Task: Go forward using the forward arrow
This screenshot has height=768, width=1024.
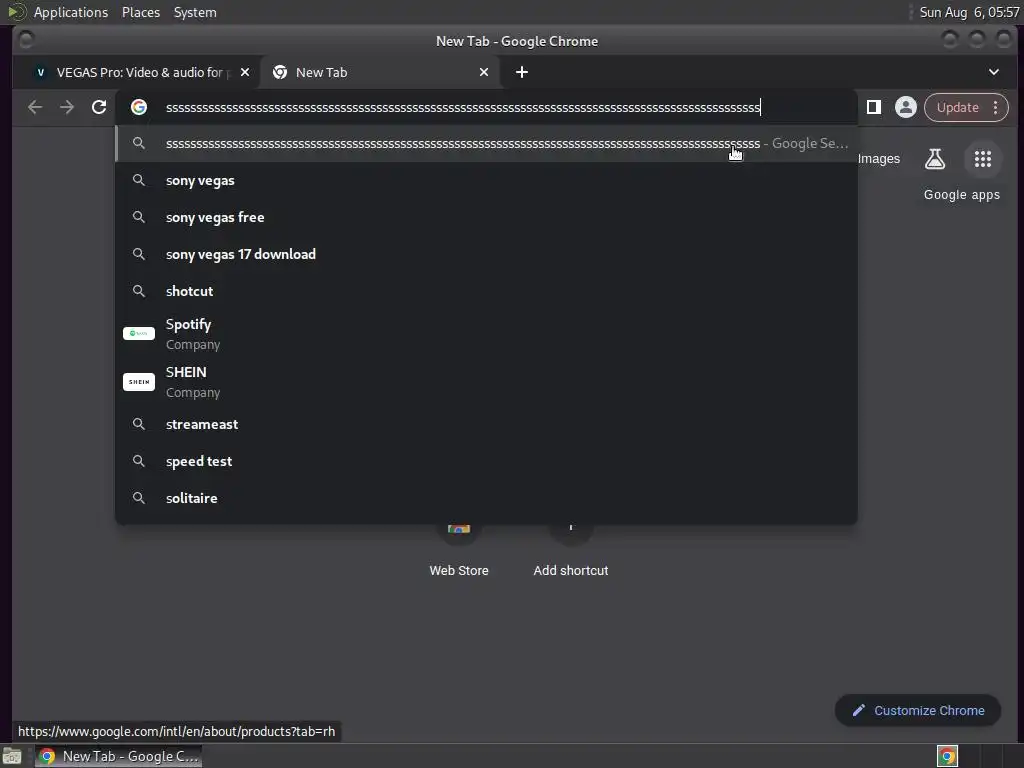Action: (67, 107)
